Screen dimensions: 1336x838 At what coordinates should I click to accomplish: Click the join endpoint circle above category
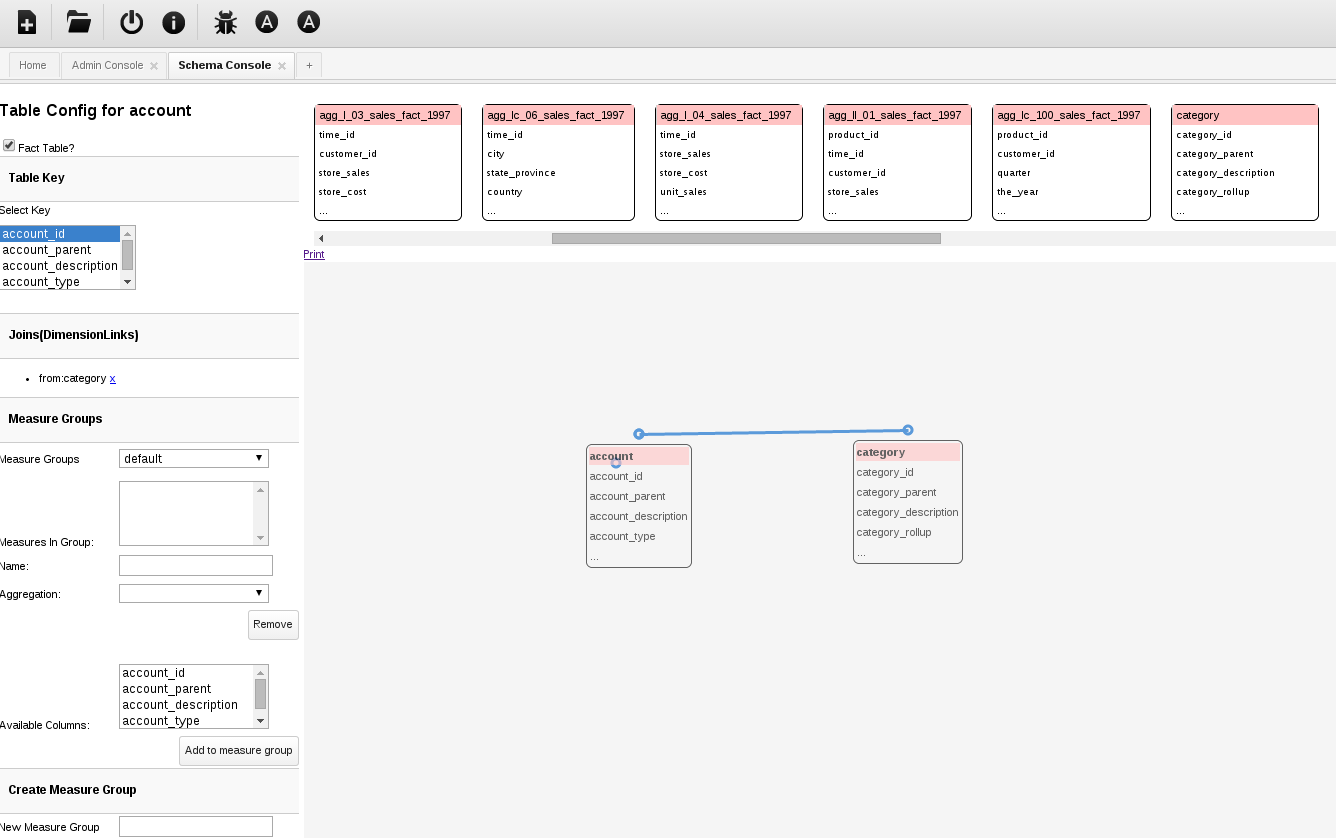point(908,430)
